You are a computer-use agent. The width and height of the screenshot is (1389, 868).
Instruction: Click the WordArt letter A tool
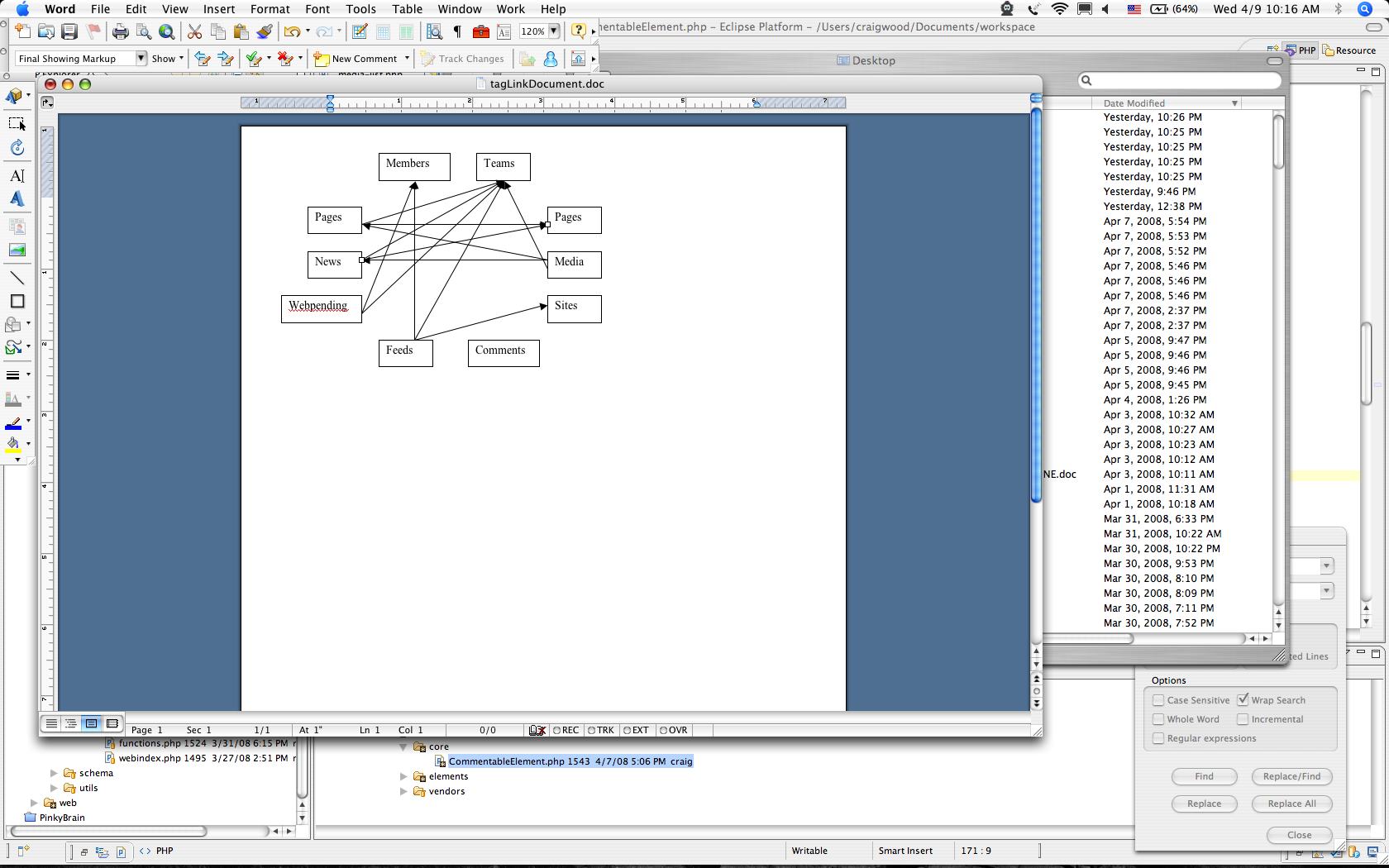(17, 199)
